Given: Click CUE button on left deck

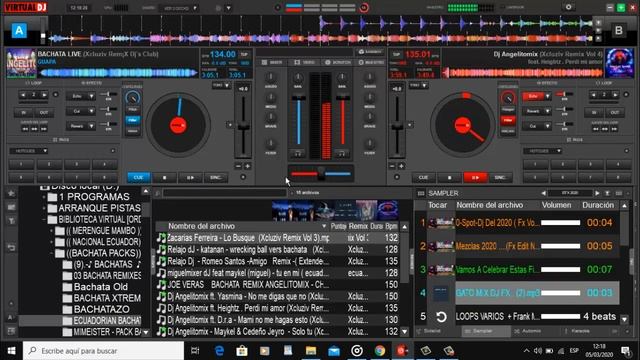Looking at the screenshot, I should point(139,178).
